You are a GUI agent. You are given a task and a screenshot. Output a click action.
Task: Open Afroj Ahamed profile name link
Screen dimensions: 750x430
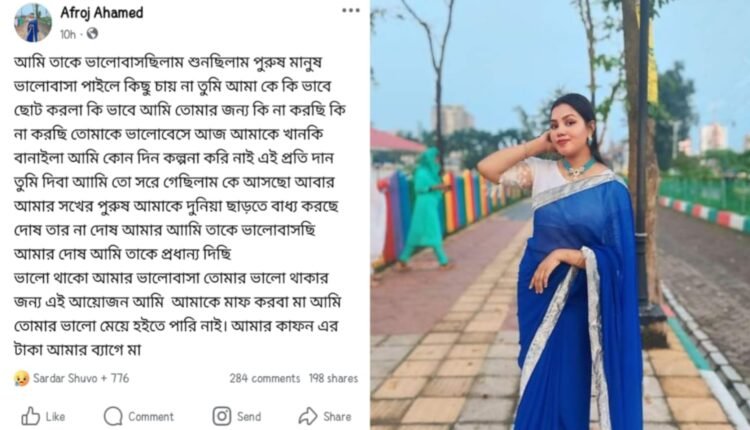click(x=101, y=12)
